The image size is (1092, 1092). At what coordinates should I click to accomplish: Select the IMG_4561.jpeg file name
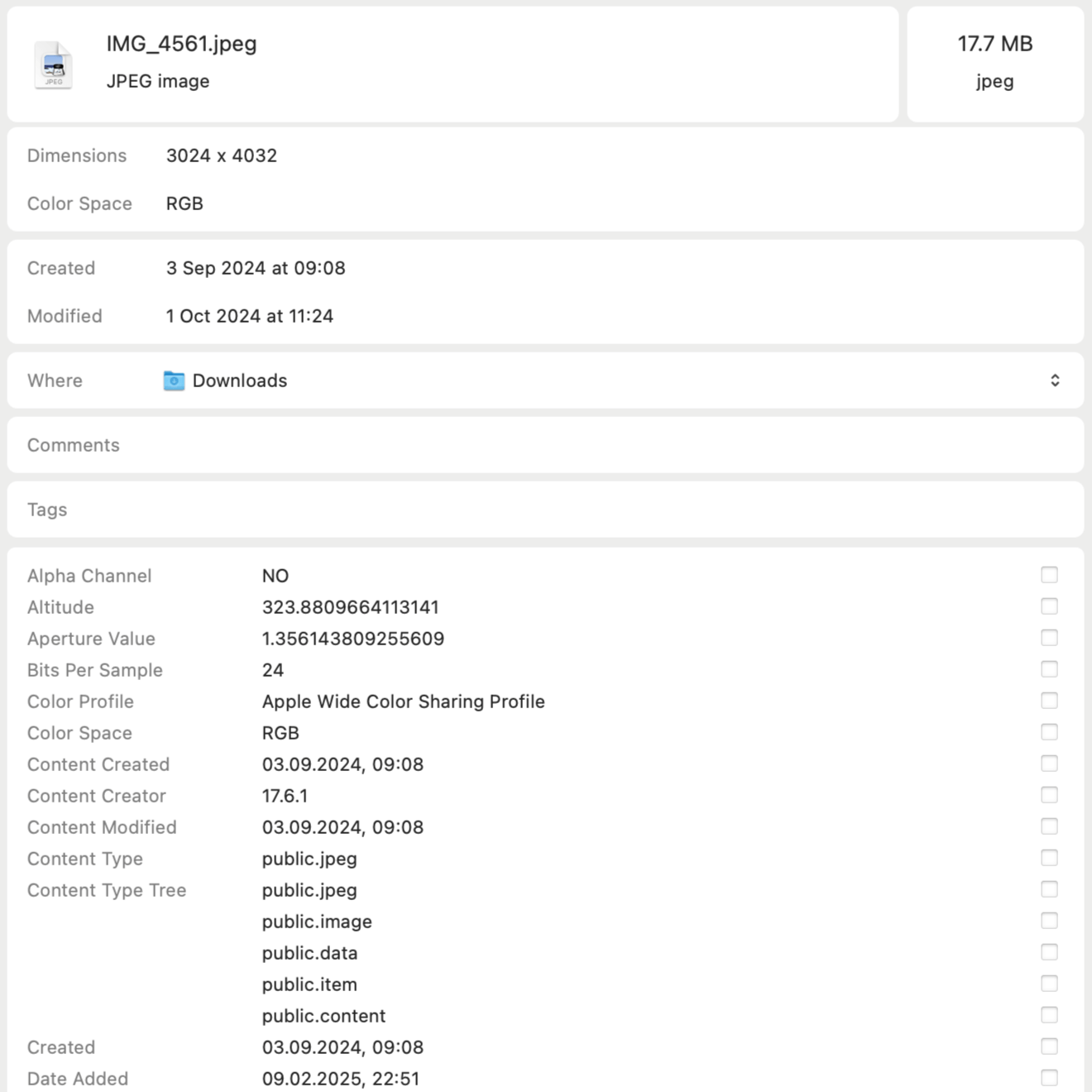[x=181, y=44]
